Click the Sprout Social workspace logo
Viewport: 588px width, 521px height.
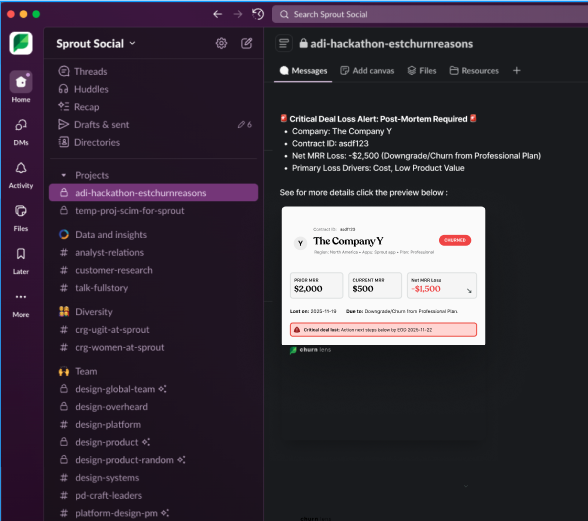pos(21,43)
